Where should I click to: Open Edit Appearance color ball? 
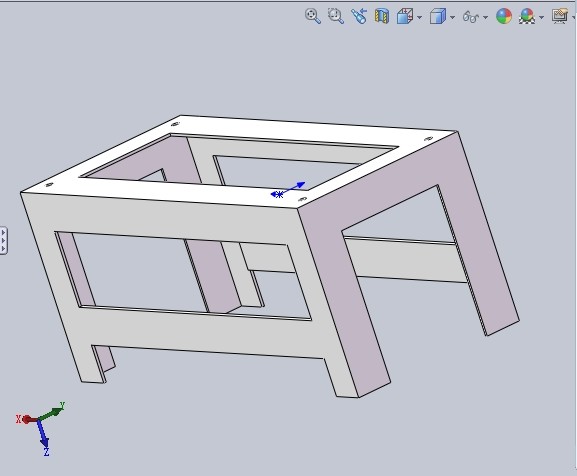click(504, 16)
